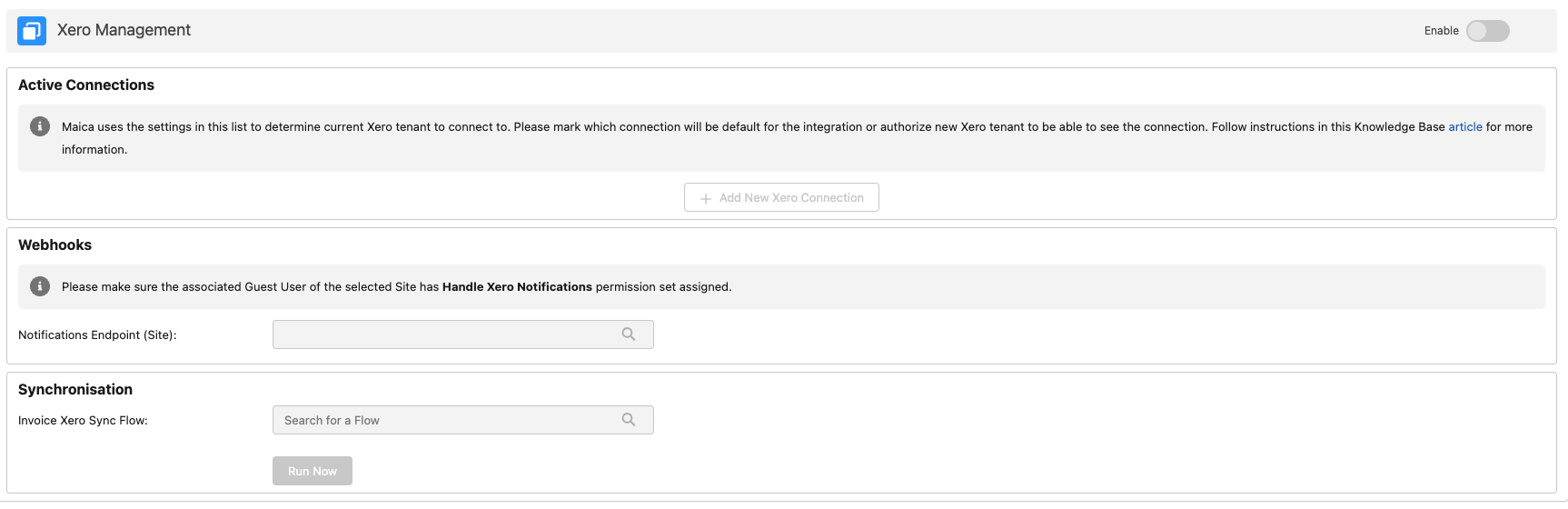Click the search icon in Notifications Endpoint field
Image resolution: width=1568 pixels, height=509 pixels.
(x=629, y=334)
